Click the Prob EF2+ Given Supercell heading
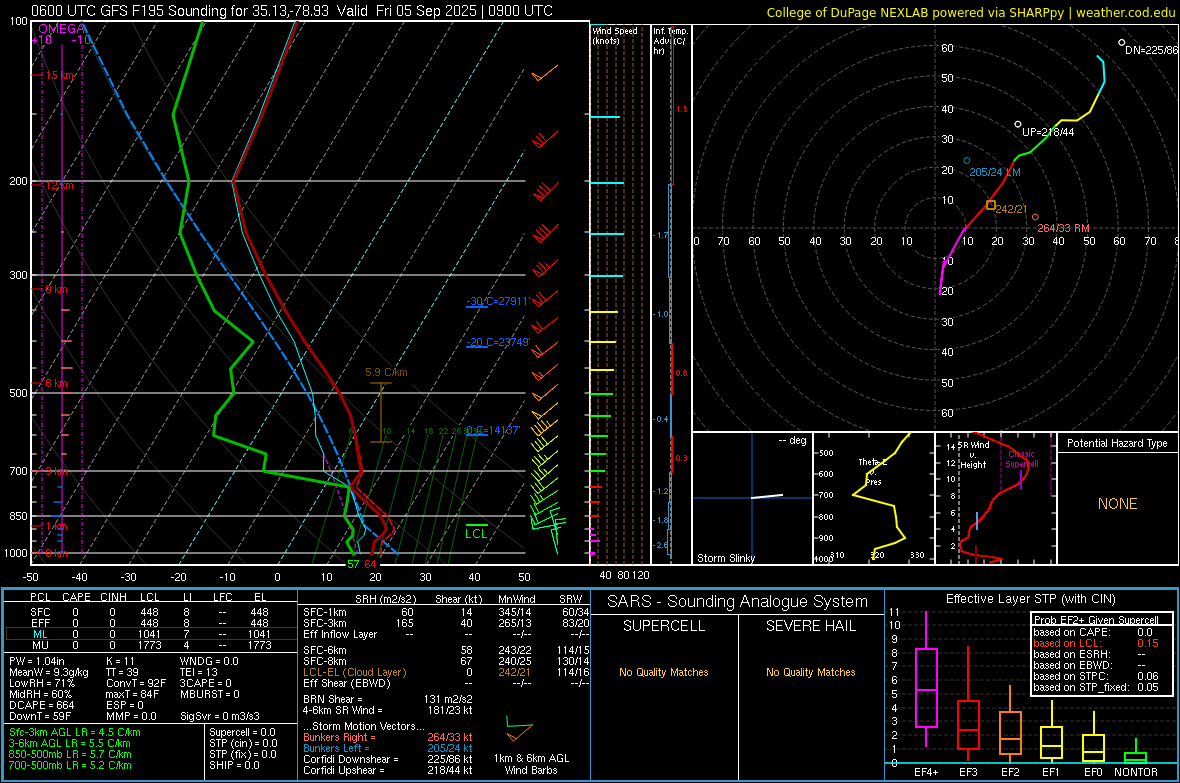The height and width of the screenshot is (783, 1180). (1096, 620)
